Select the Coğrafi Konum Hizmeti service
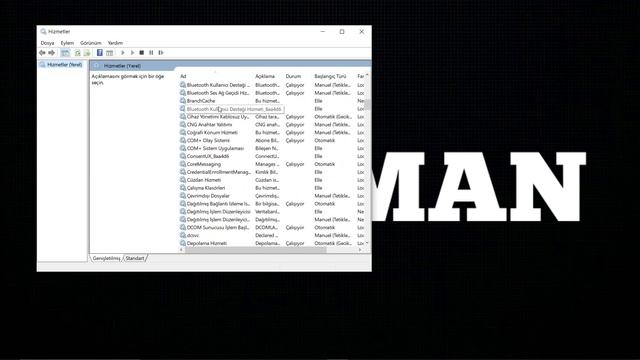Viewport: 640px width, 360px height. (212, 133)
